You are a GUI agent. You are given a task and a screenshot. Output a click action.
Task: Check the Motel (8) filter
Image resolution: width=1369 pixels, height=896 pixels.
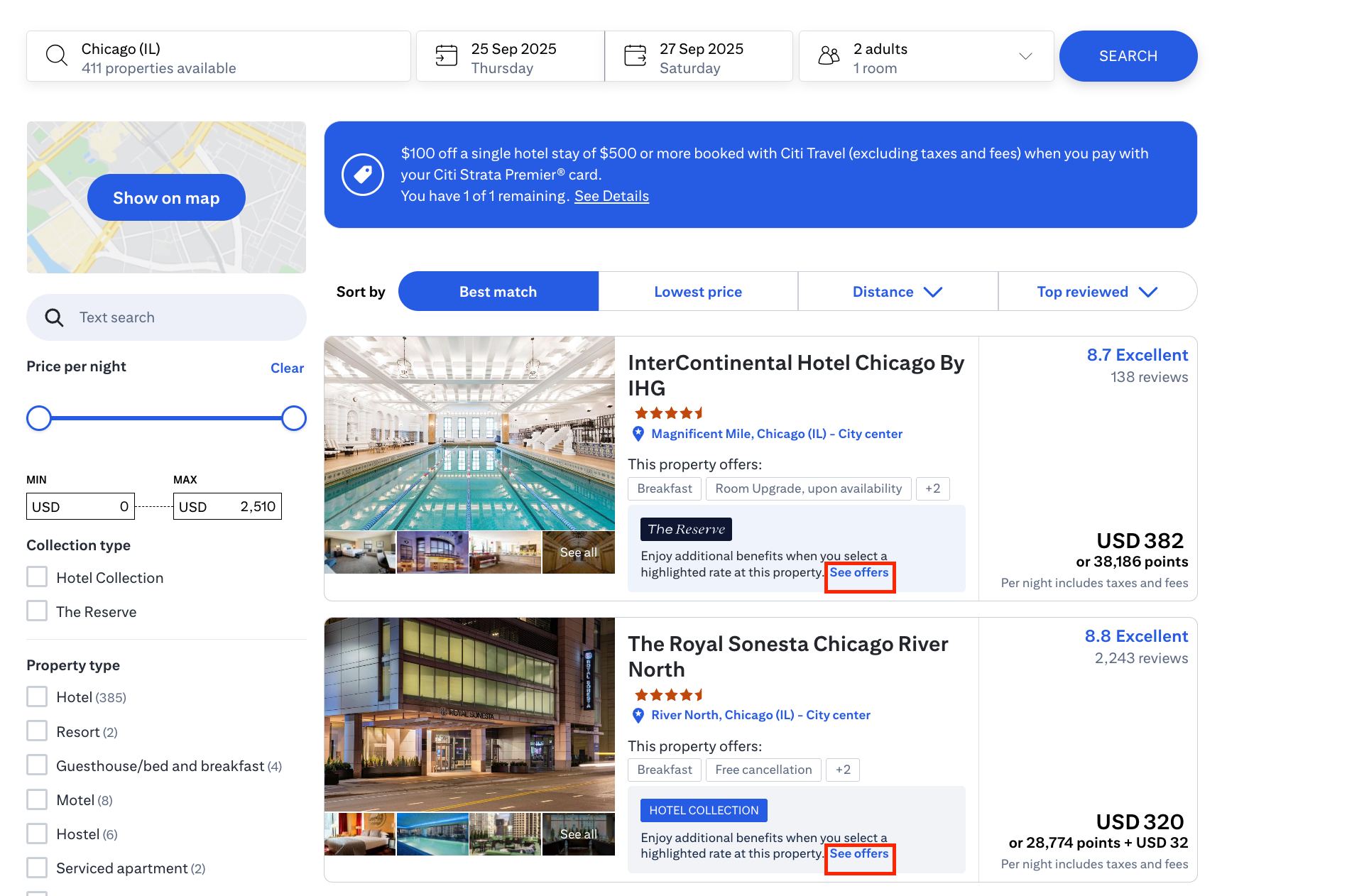(x=37, y=799)
